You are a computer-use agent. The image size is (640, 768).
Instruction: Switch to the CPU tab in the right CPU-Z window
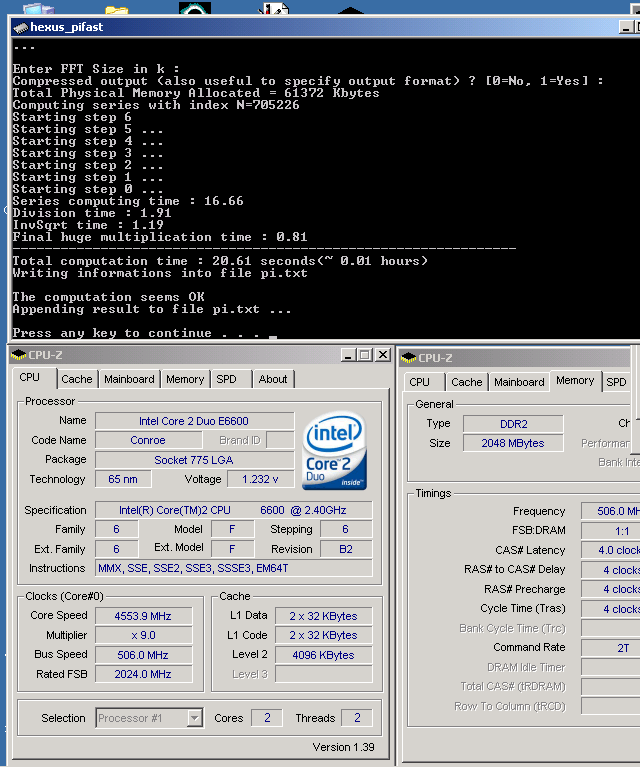pyautogui.click(x=420, y=382)
